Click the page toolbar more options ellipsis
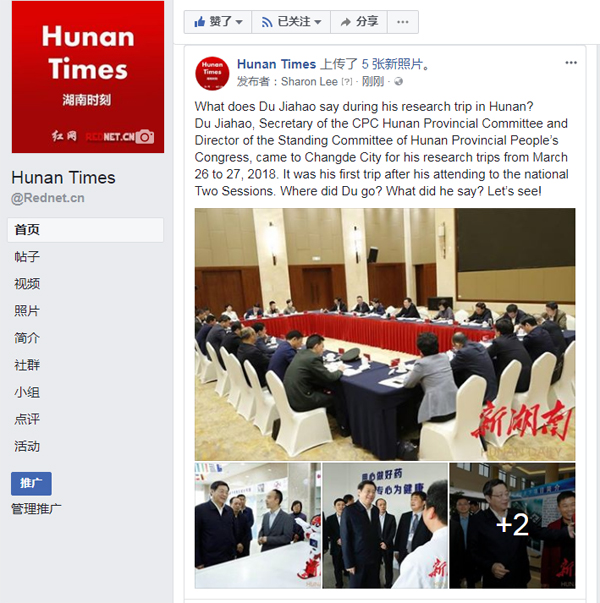 (403, 22)
